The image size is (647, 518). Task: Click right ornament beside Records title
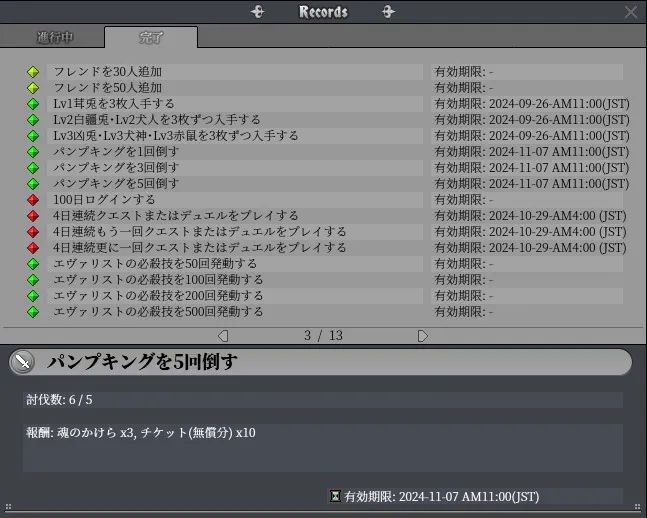tap(388, 12)
